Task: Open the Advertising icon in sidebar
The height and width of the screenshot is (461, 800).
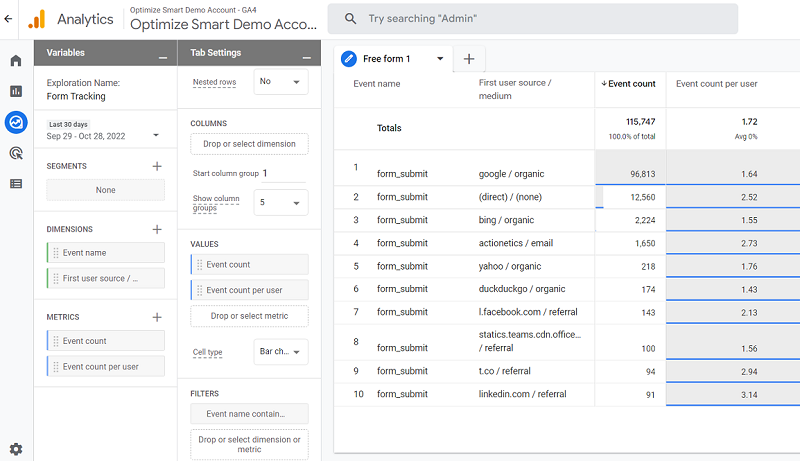Action: pos(16,153)
